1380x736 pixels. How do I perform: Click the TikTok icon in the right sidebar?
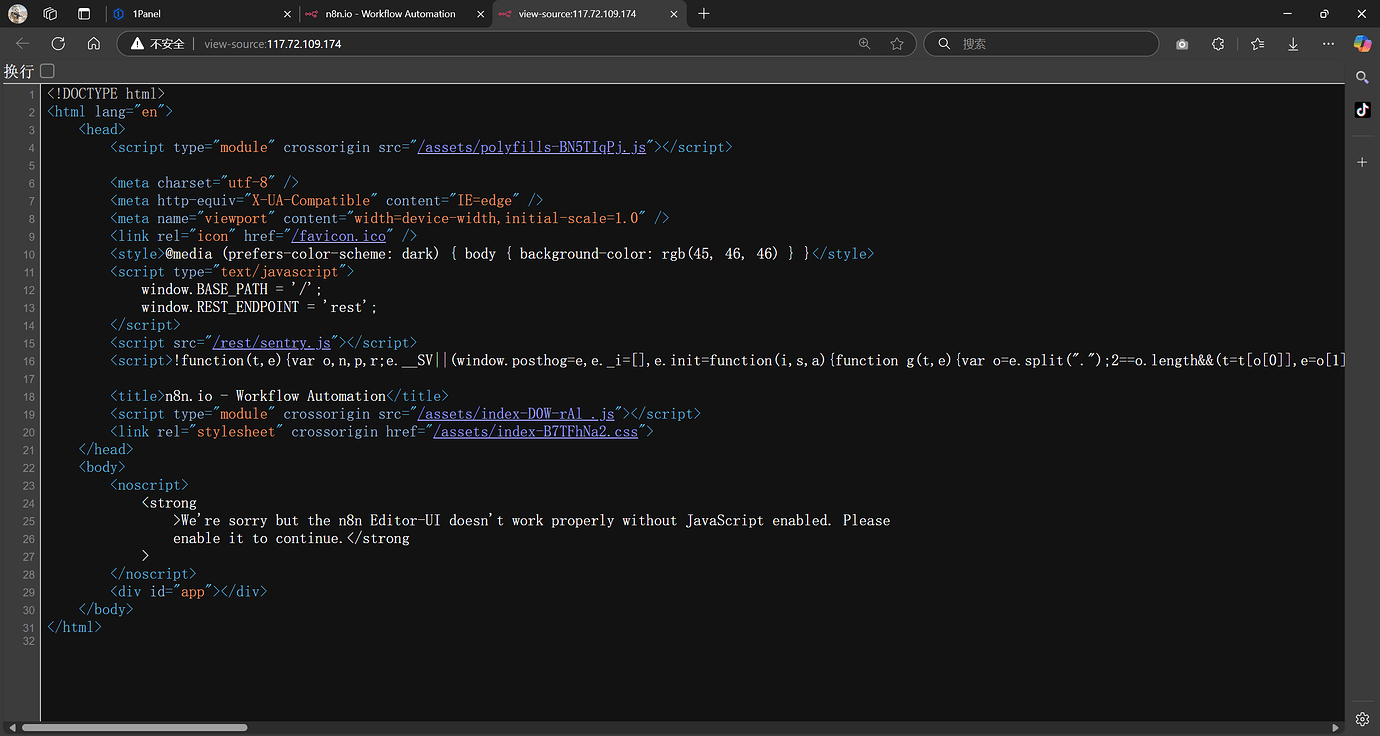coord(1362,110)
